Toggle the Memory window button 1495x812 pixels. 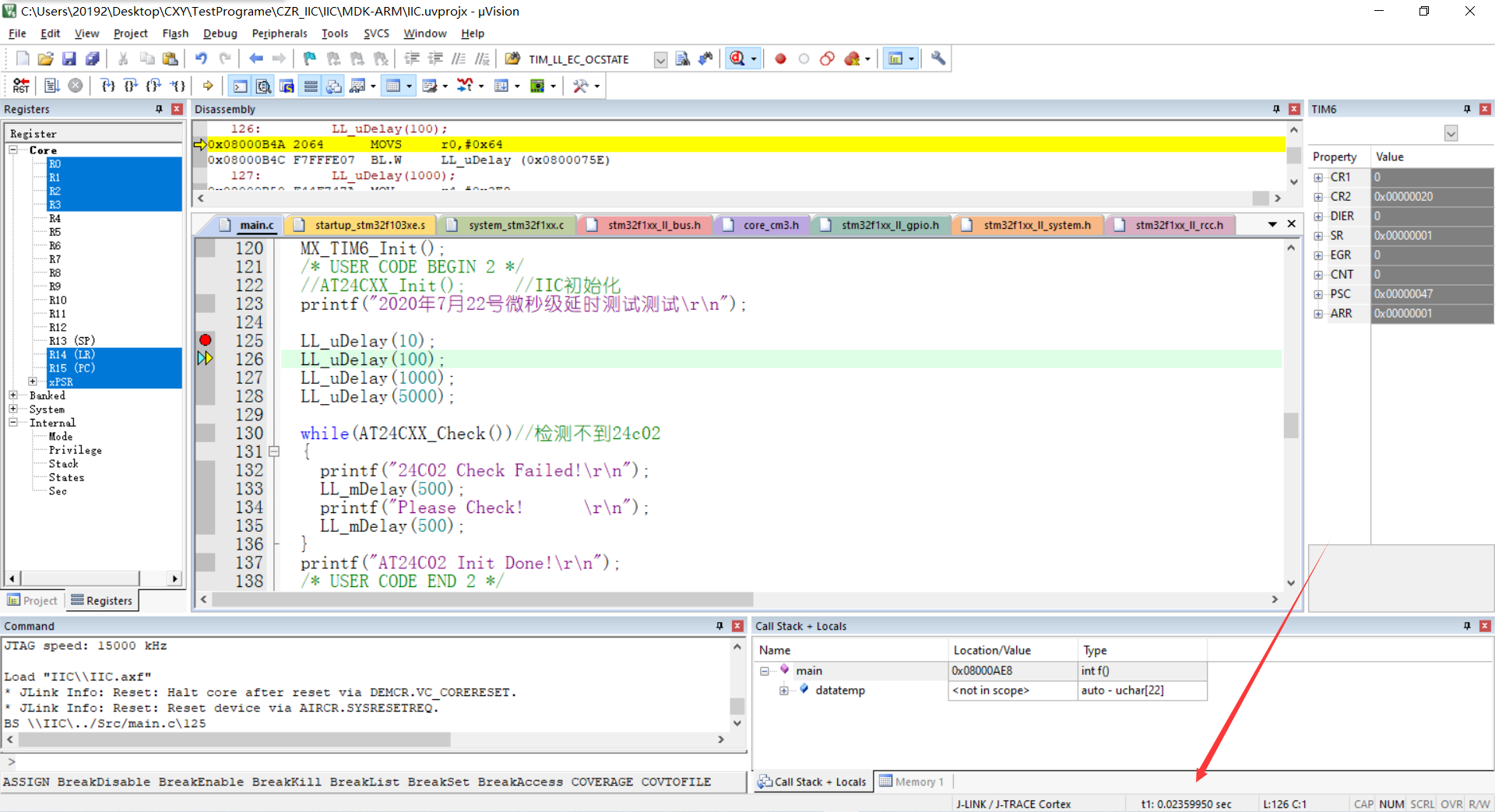coord(393,86)
